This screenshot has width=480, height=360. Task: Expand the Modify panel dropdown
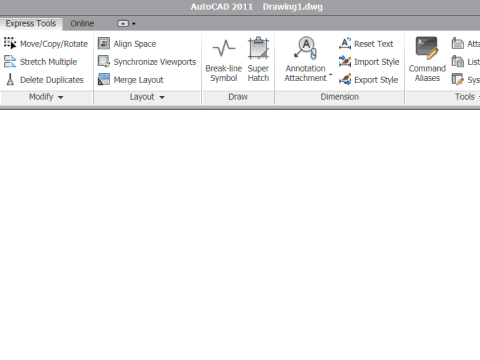(x=61, y=97)
